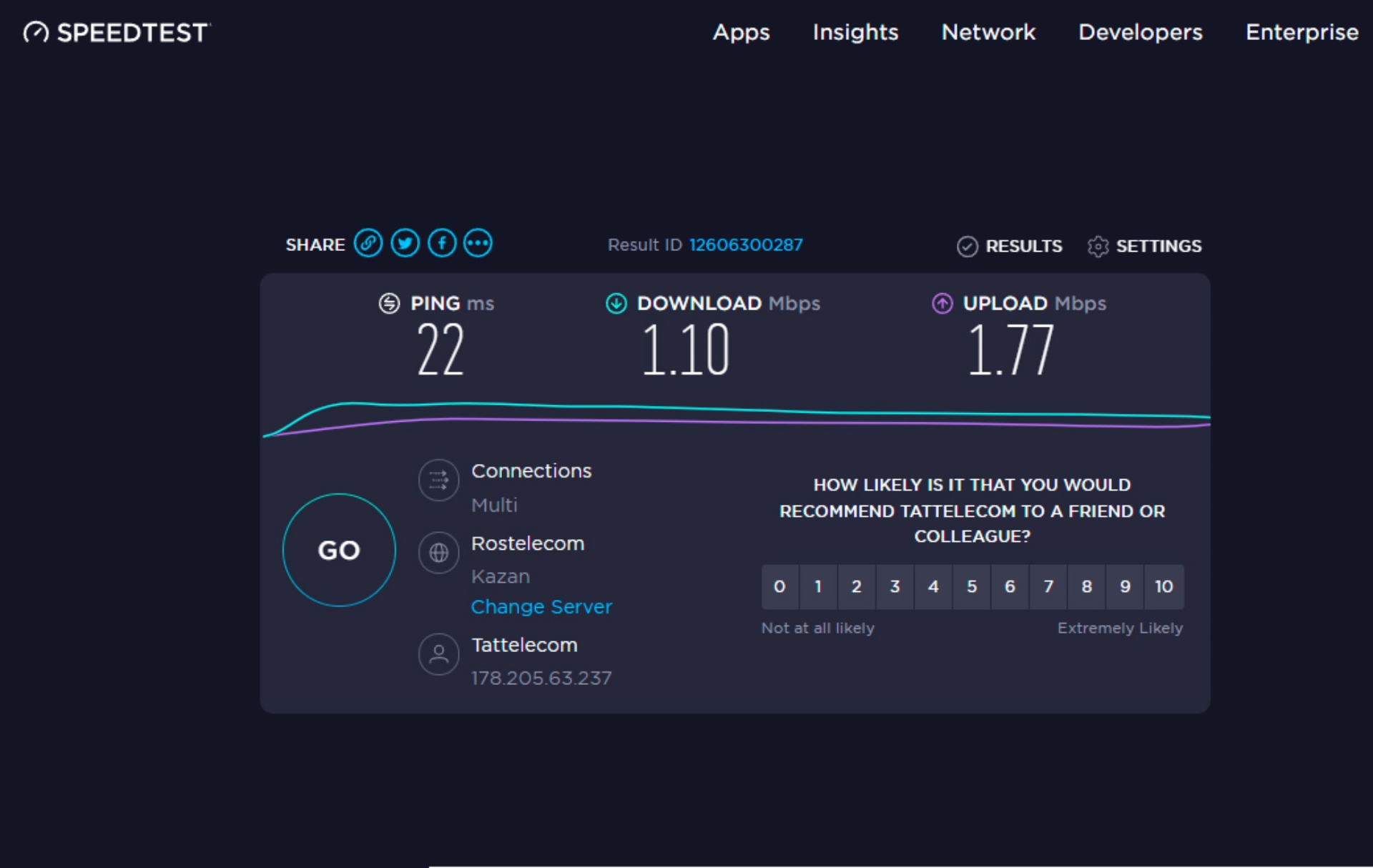Image resolution: width=1373 pixels, height=868 pixels.
Task: Open the Insights menu
Action: (855, 32)
